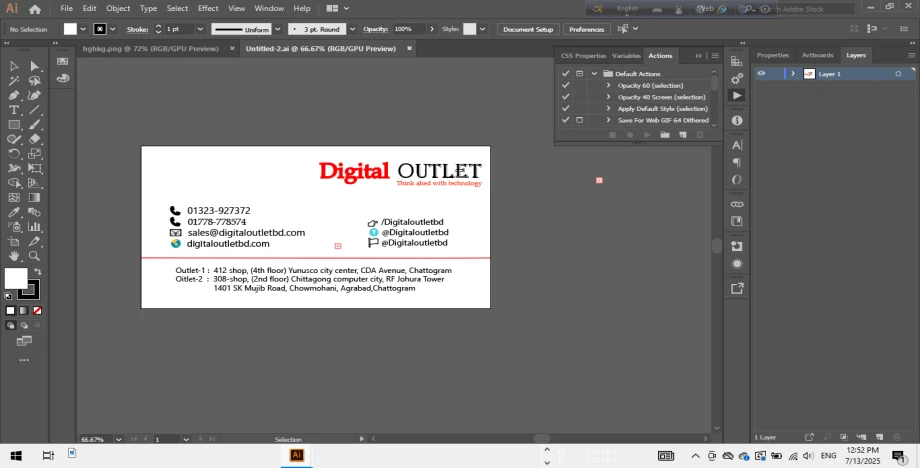This screenshot has height=468, width=920.
Task: Hide Layer 1 with eye icon
Action: [761, 74]
